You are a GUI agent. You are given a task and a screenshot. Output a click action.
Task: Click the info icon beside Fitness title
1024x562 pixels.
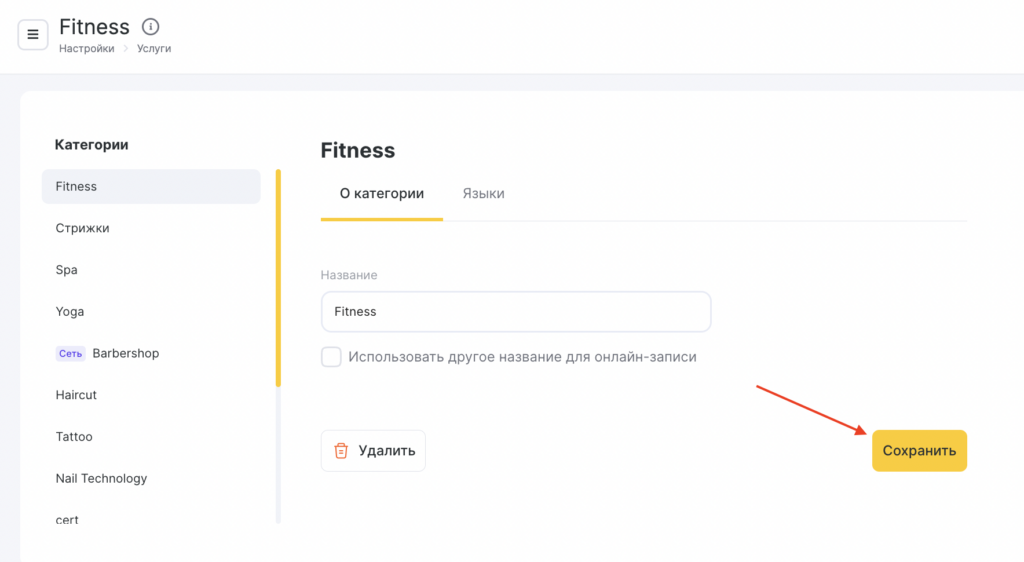[151, 27]
